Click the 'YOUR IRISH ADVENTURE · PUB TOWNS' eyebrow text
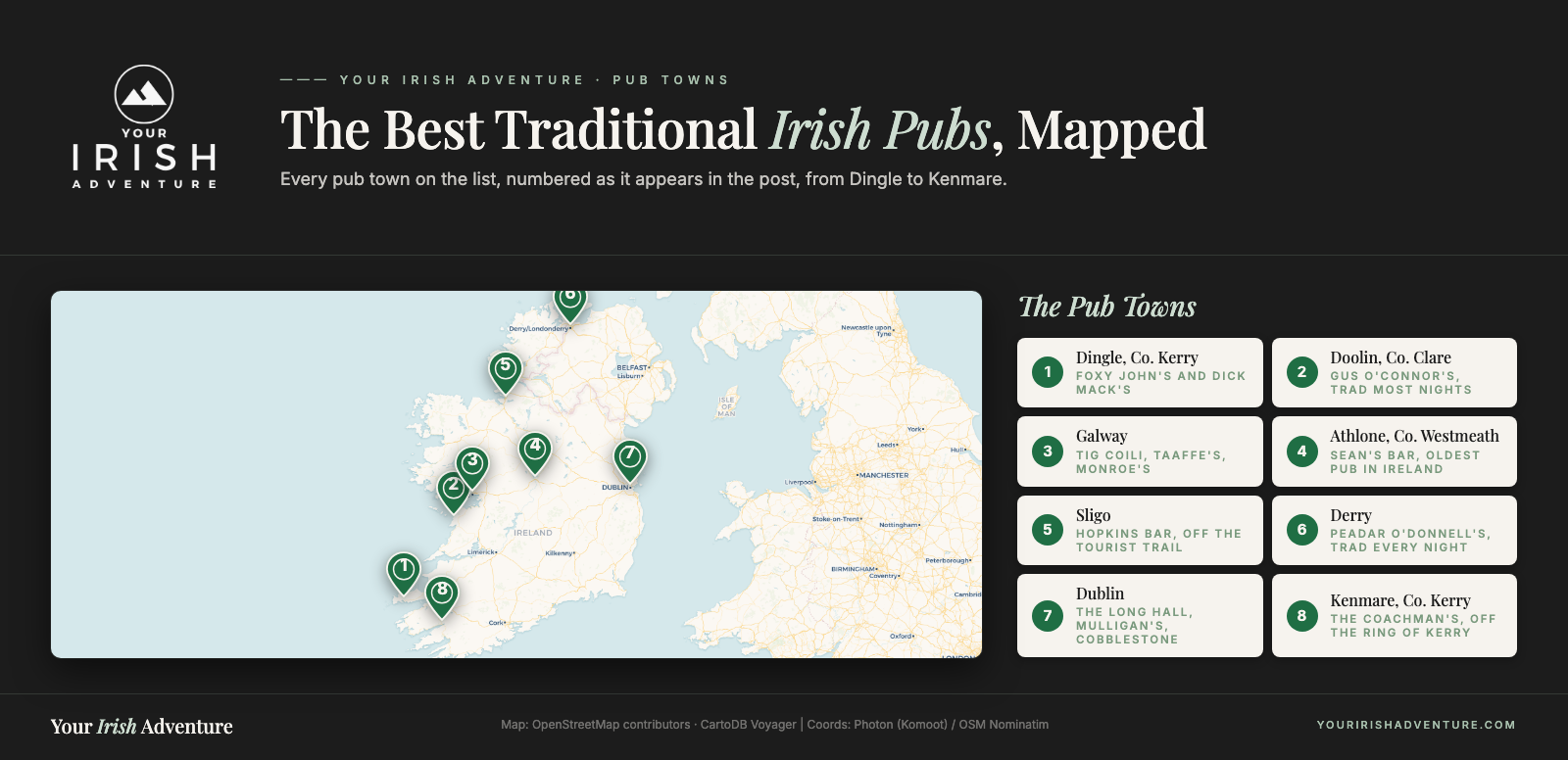Screen dimensions: 1568x760 pos(534,80)
